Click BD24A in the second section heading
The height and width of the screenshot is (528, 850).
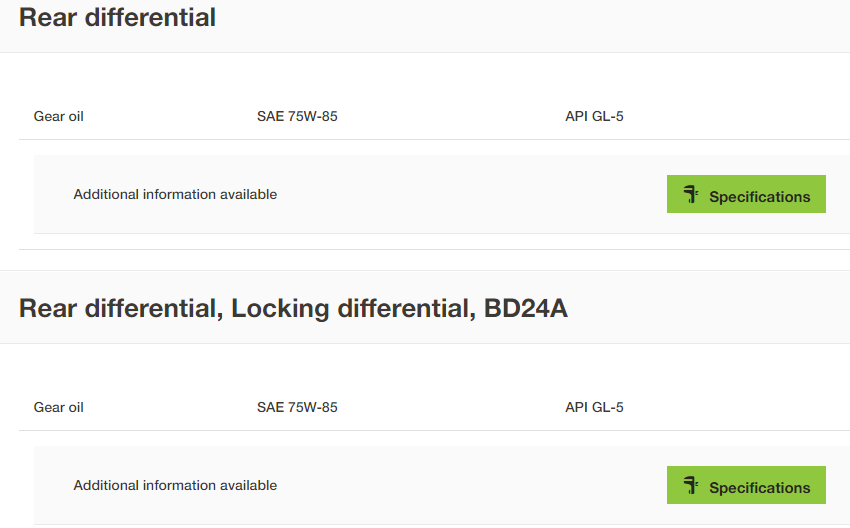(x=525, y=308)
